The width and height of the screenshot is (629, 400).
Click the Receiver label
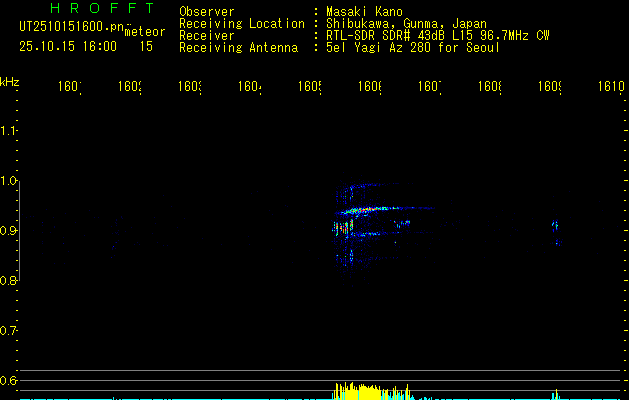tap(207, 36)
